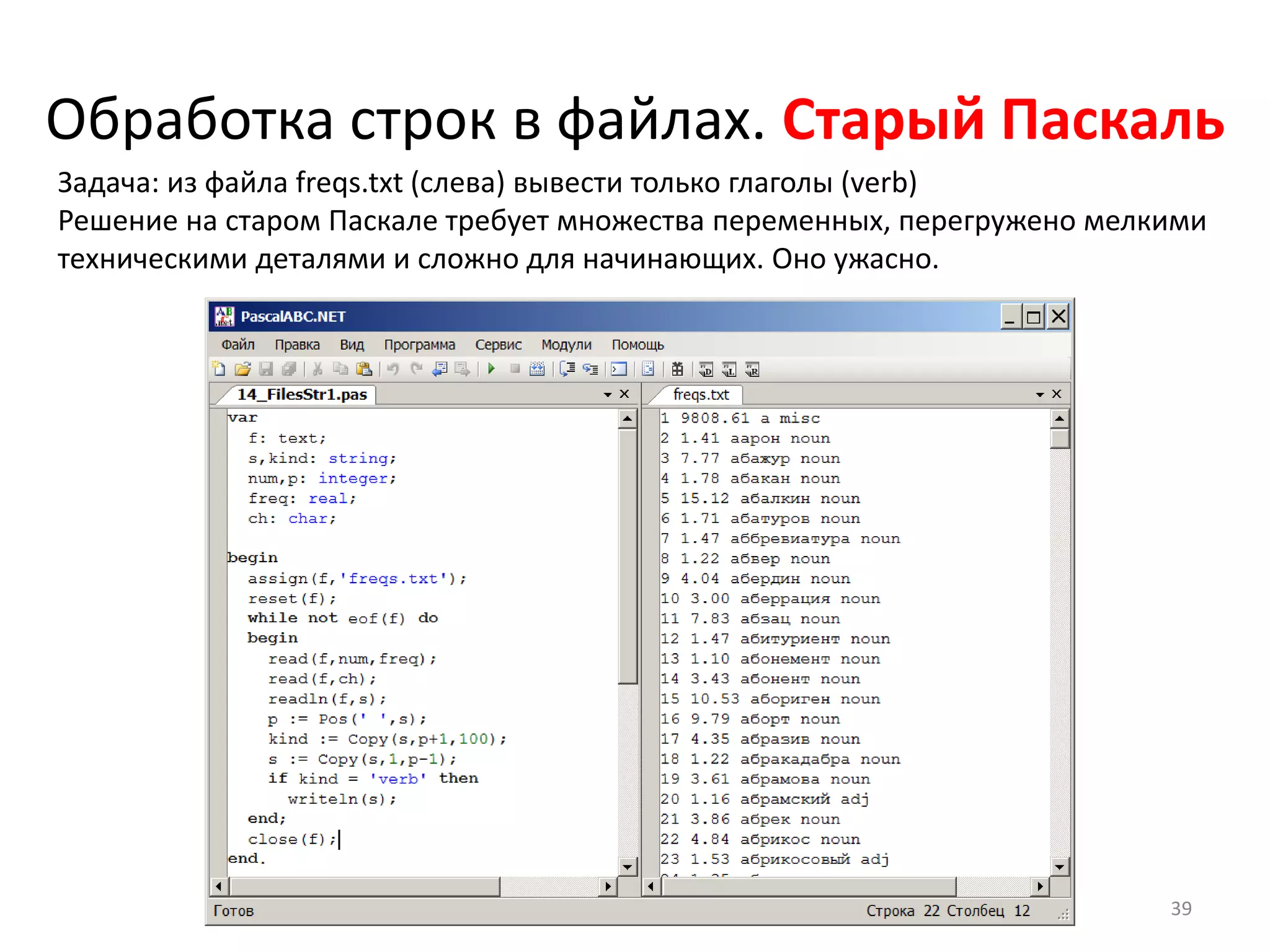Open the Модули menu
Screen dimensions: 1270x952
tap(566, 345)
